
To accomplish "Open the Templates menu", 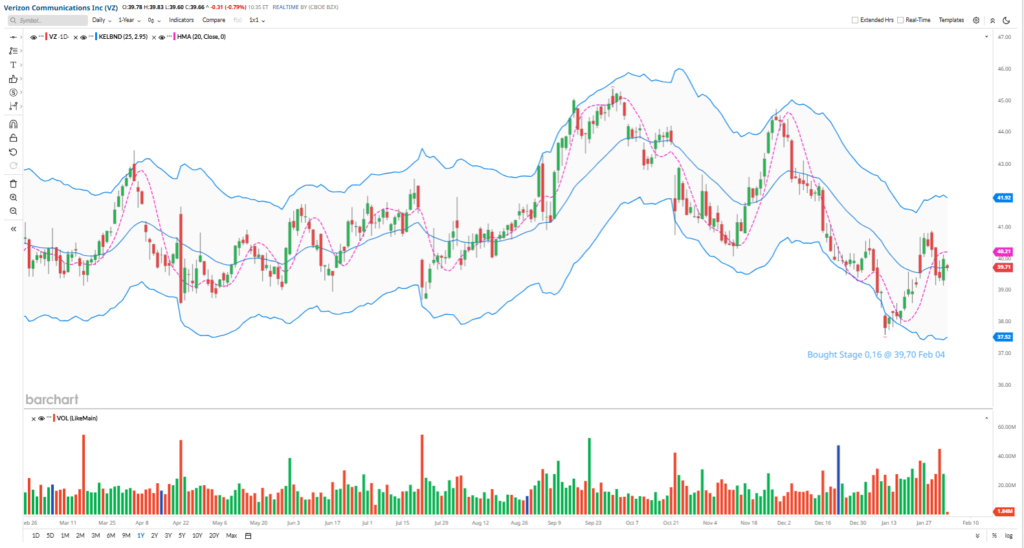I will coord(951,19).
